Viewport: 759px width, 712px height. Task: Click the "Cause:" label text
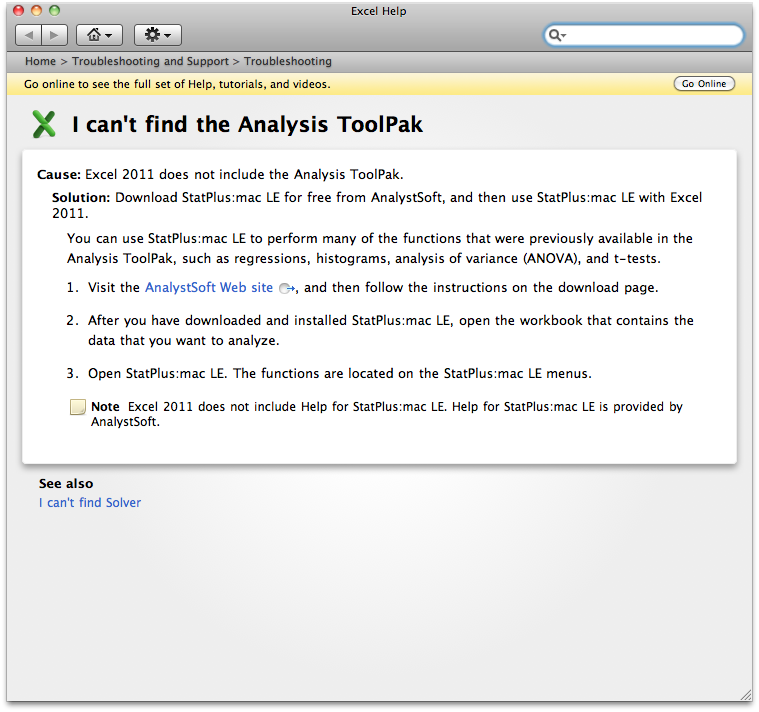59,175
